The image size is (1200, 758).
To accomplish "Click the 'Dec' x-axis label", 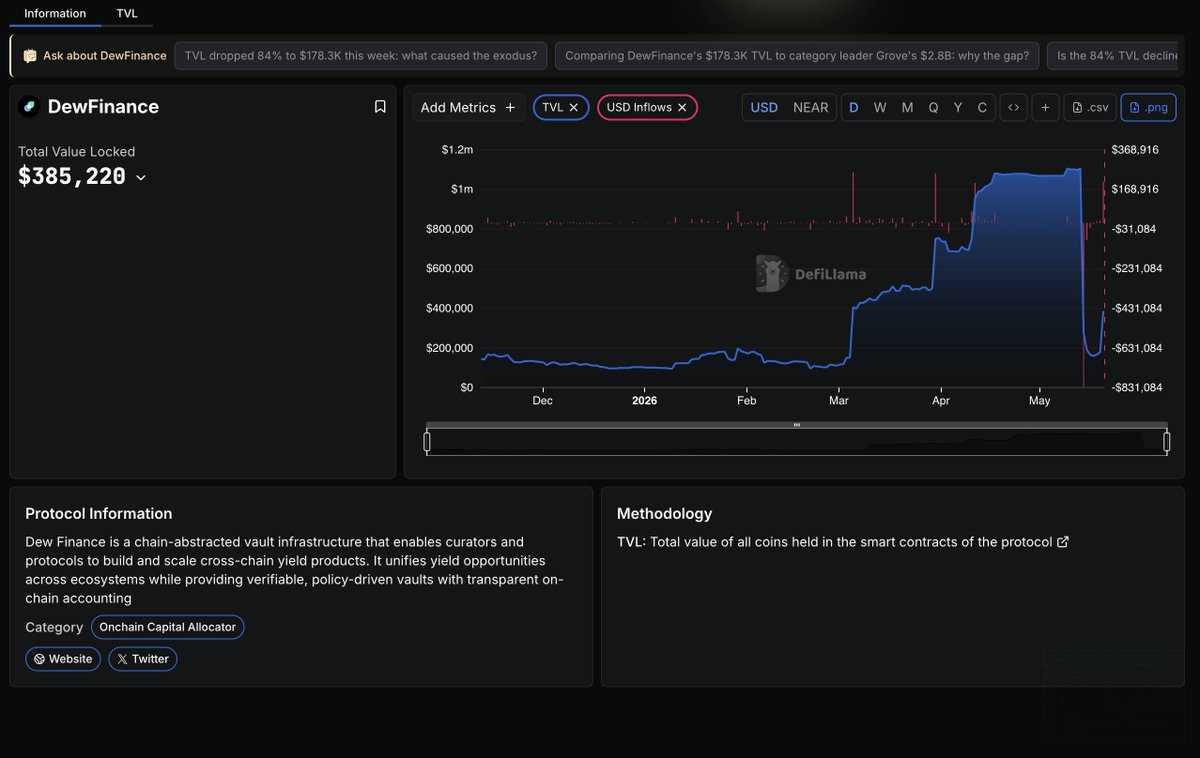I will [x=542, y=400].
